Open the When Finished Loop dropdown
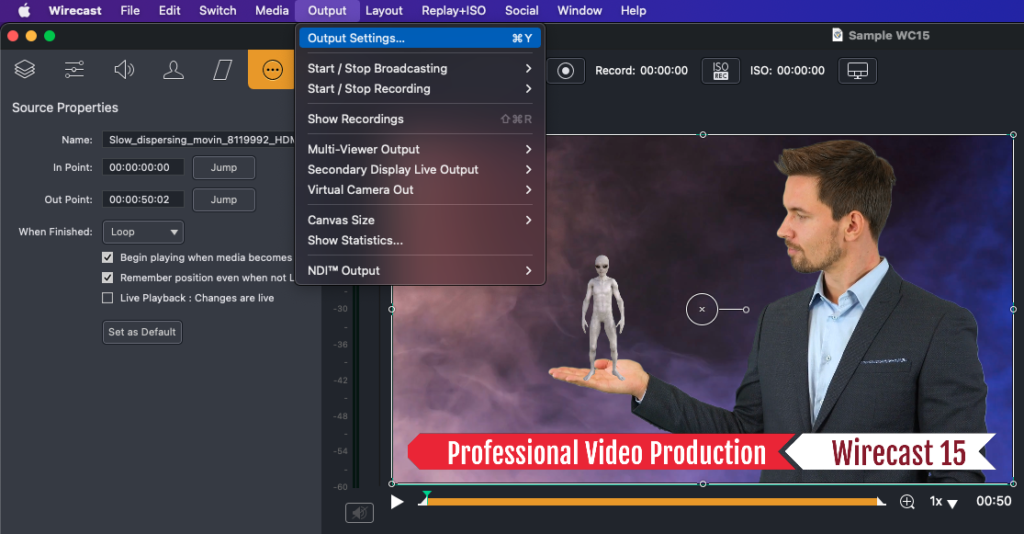This screenshot has height=534, width=1024. 143,232
